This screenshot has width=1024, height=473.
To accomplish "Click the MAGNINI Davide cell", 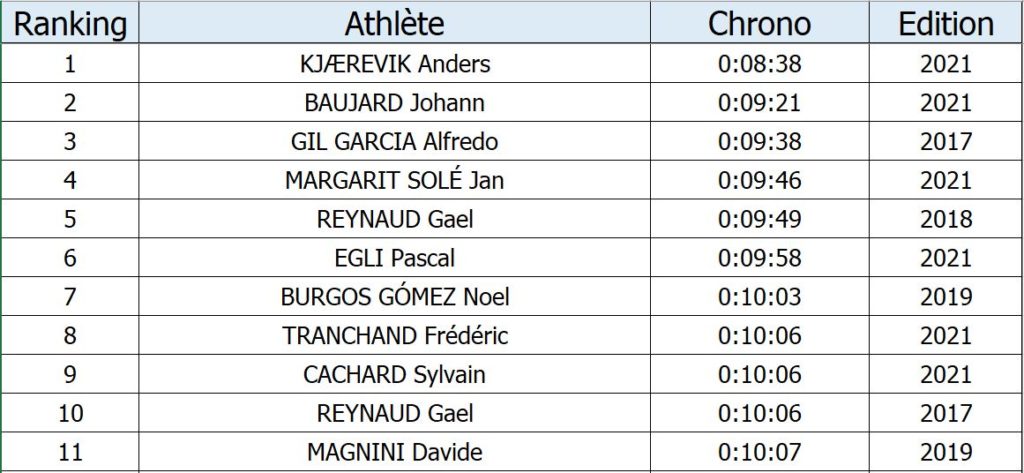I will tap(394, 452).
